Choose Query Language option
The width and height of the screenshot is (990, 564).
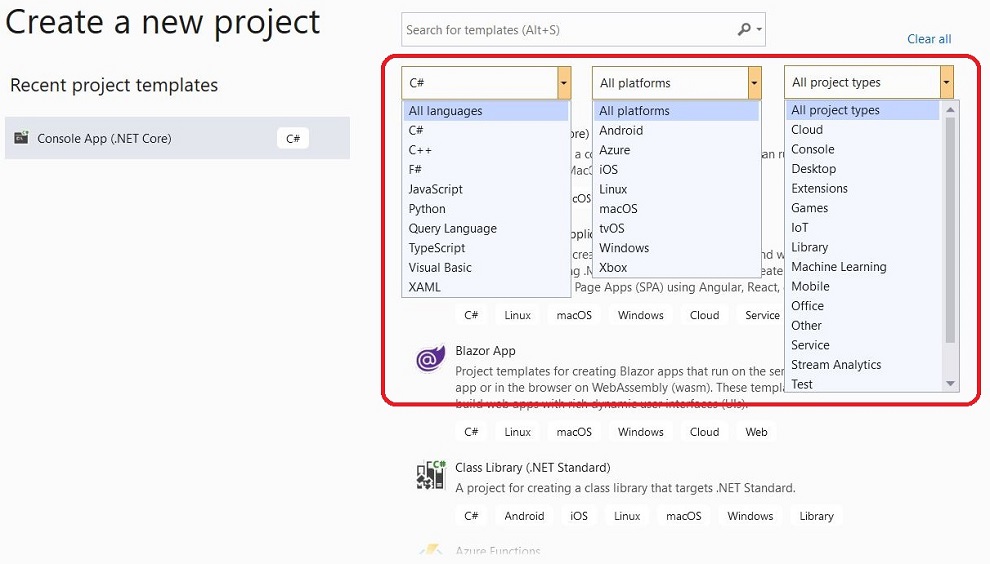click(486, 228)
